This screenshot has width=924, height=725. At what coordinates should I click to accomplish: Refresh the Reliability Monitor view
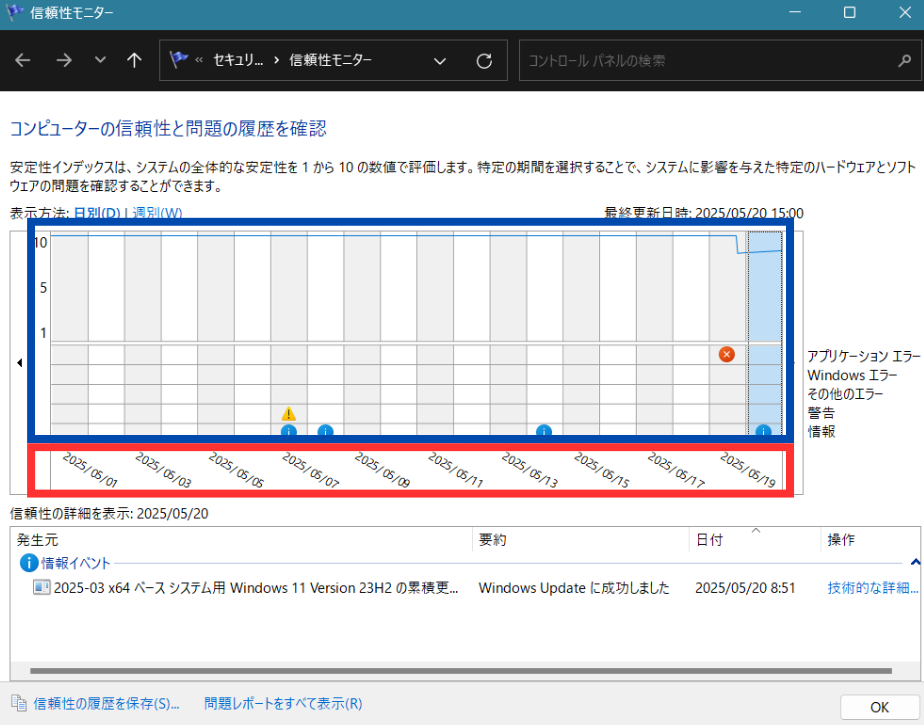[x=484, y=61]
